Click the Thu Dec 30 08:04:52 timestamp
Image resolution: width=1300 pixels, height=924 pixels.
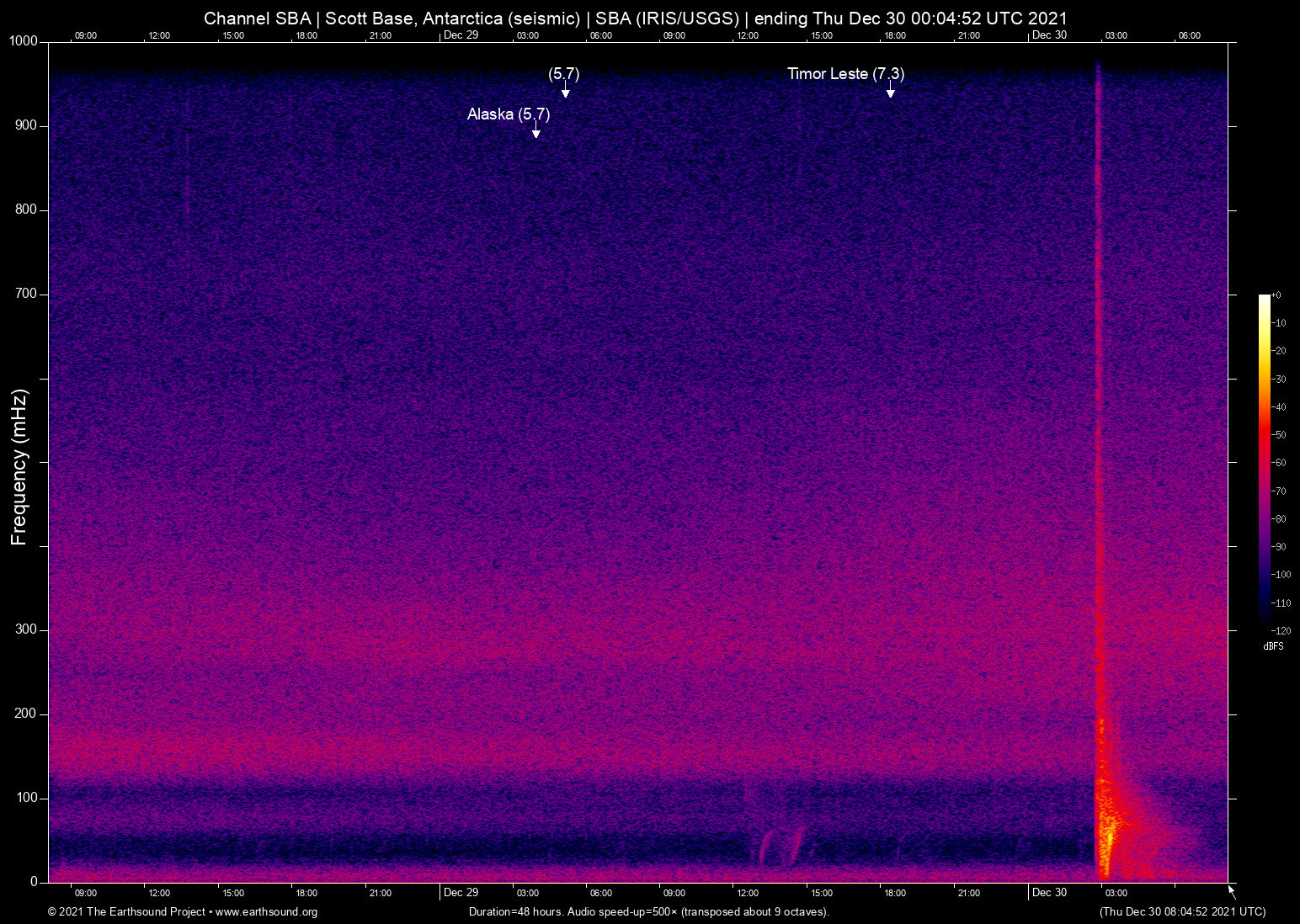click(1181, 912)
